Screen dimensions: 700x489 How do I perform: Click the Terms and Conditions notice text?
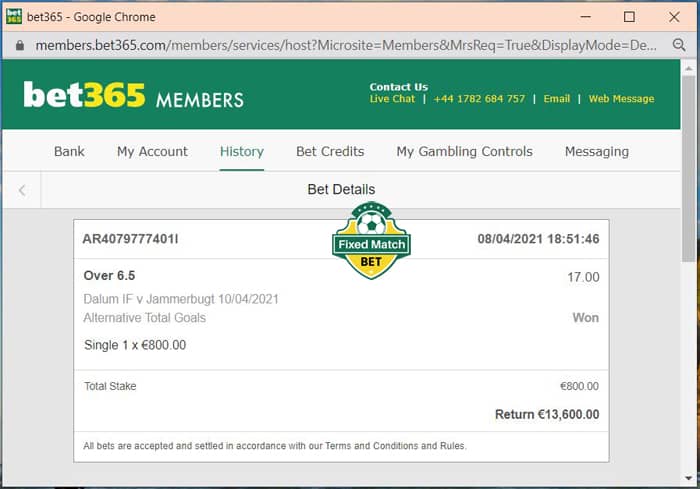coord(275,446)
